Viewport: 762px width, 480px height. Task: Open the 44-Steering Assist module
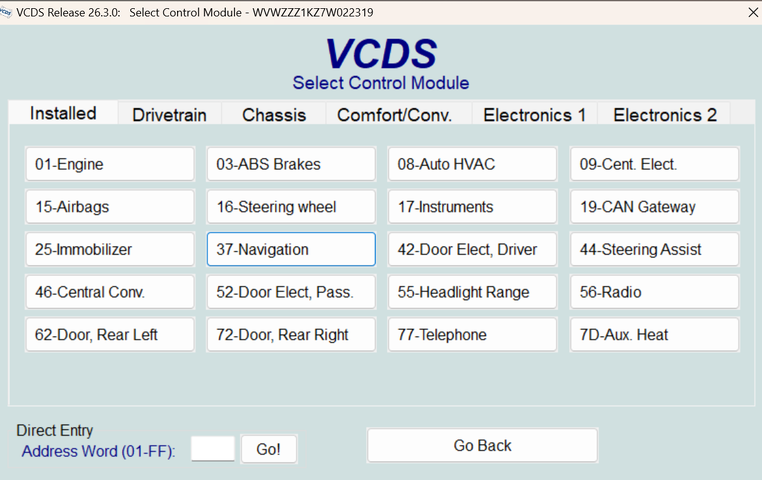655,249
